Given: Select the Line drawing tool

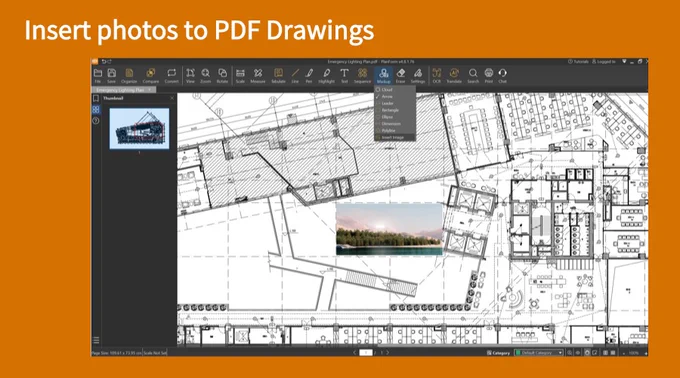Looking at the screenshot, I should [295, 75].
